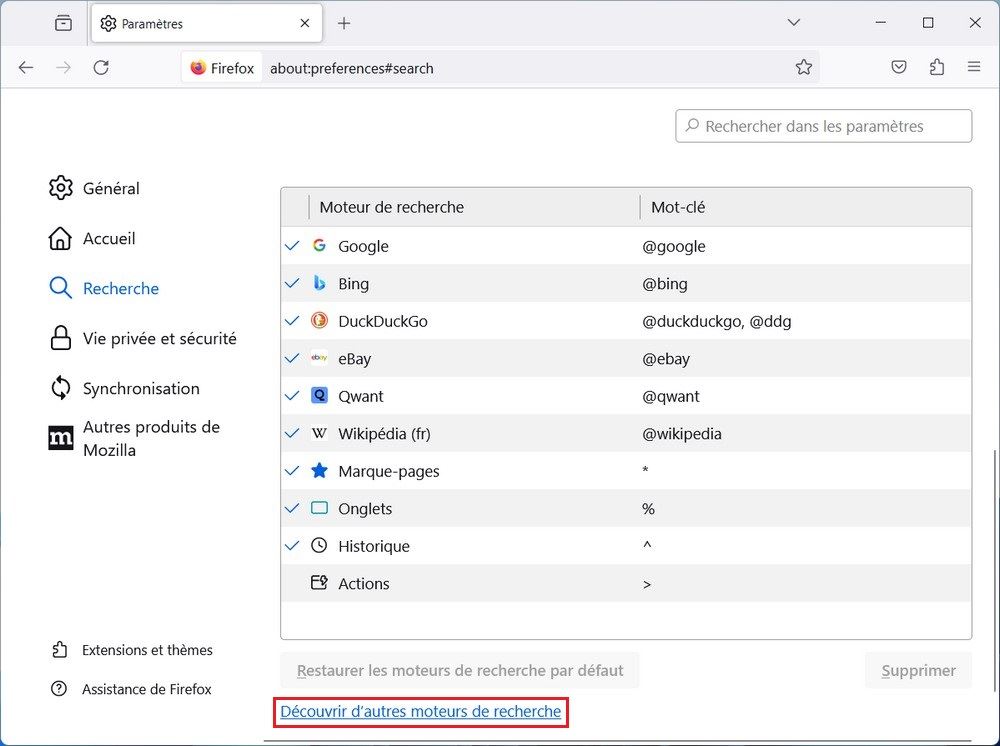Screen dimensions: 1000x746
Task: Uncheck the Google search engine checkmark
Action: [x=292, y=246]
